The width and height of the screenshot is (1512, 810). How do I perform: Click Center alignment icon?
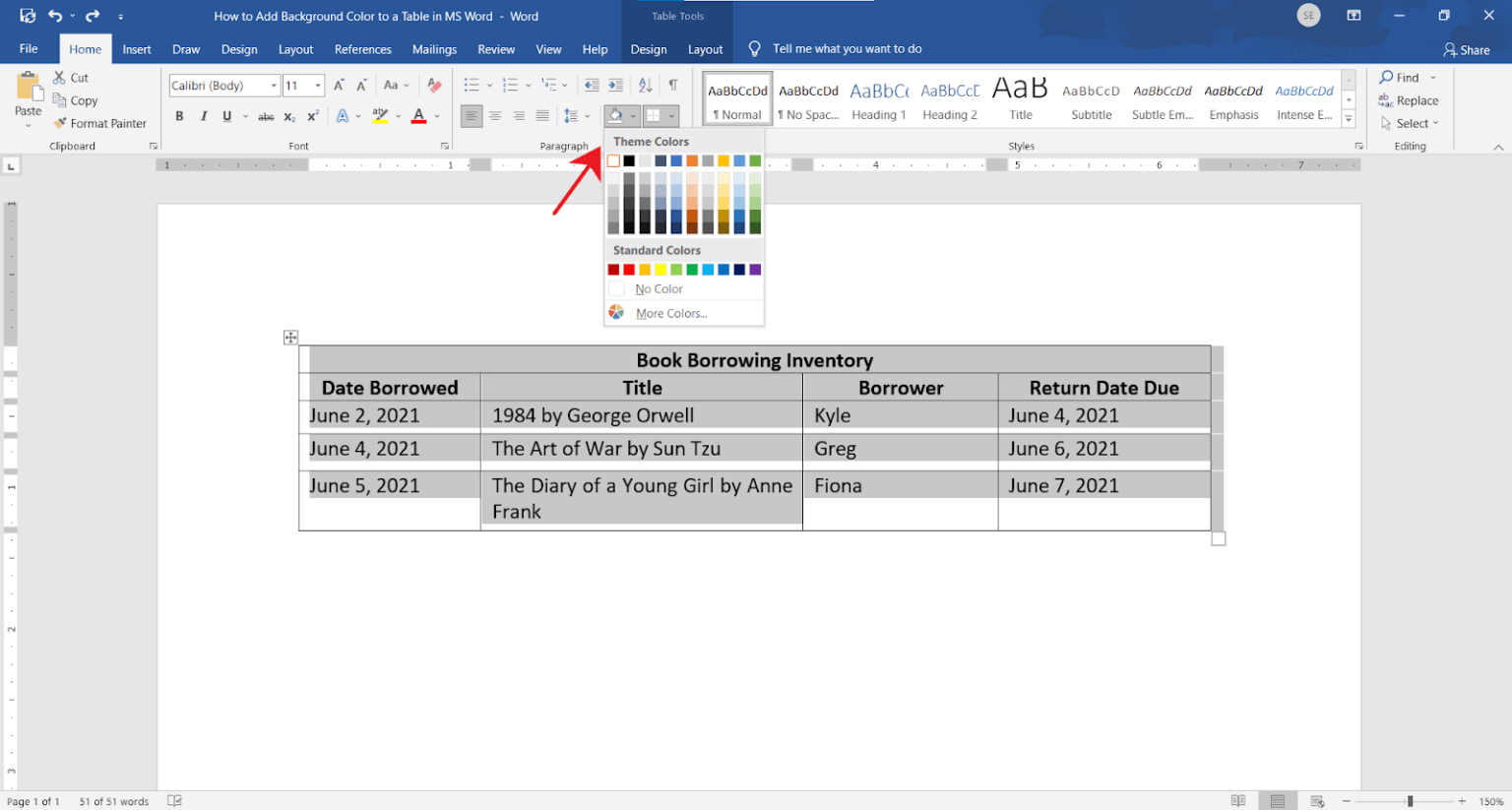(x=495, y=116)
